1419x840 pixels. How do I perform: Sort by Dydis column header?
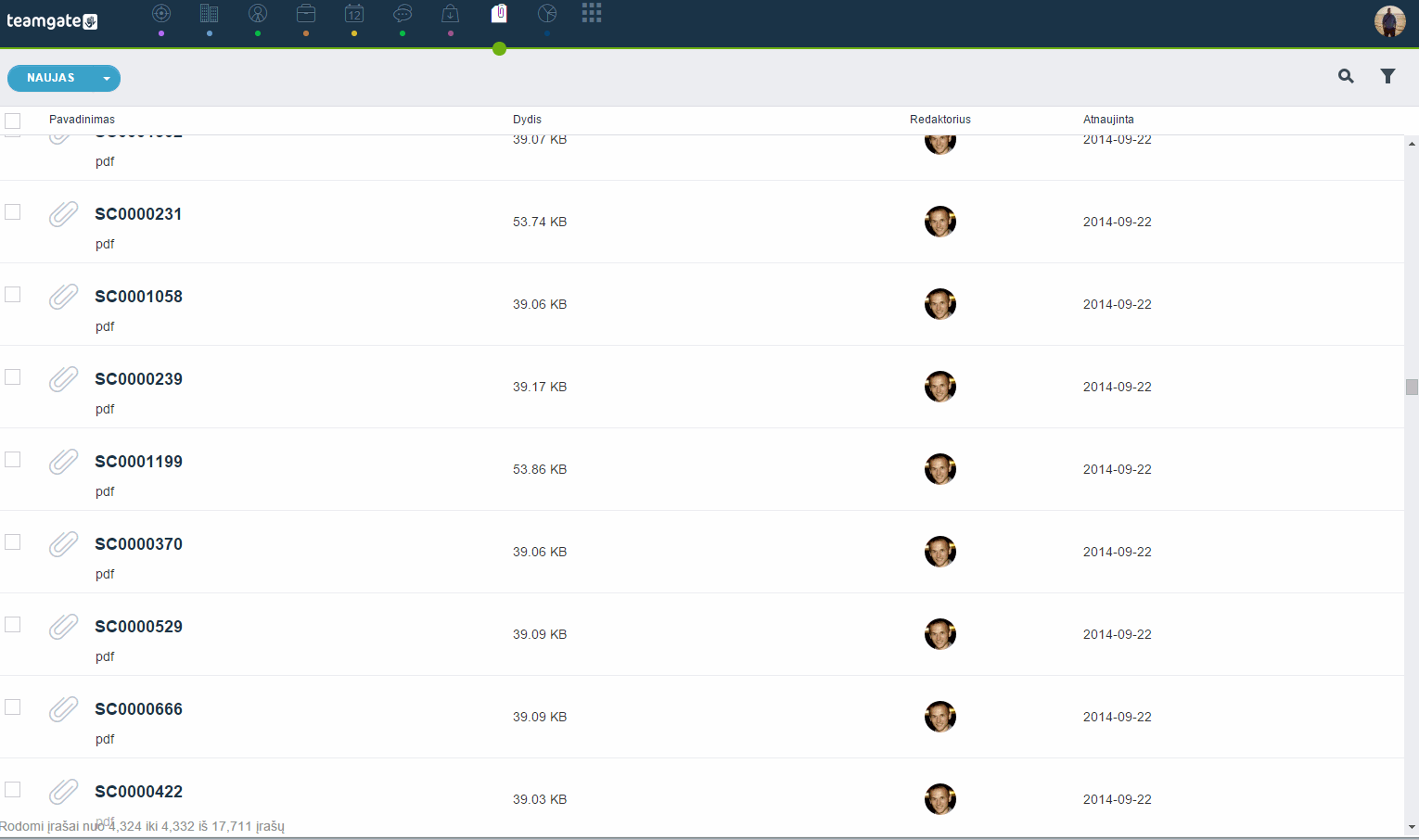point(527,120)
